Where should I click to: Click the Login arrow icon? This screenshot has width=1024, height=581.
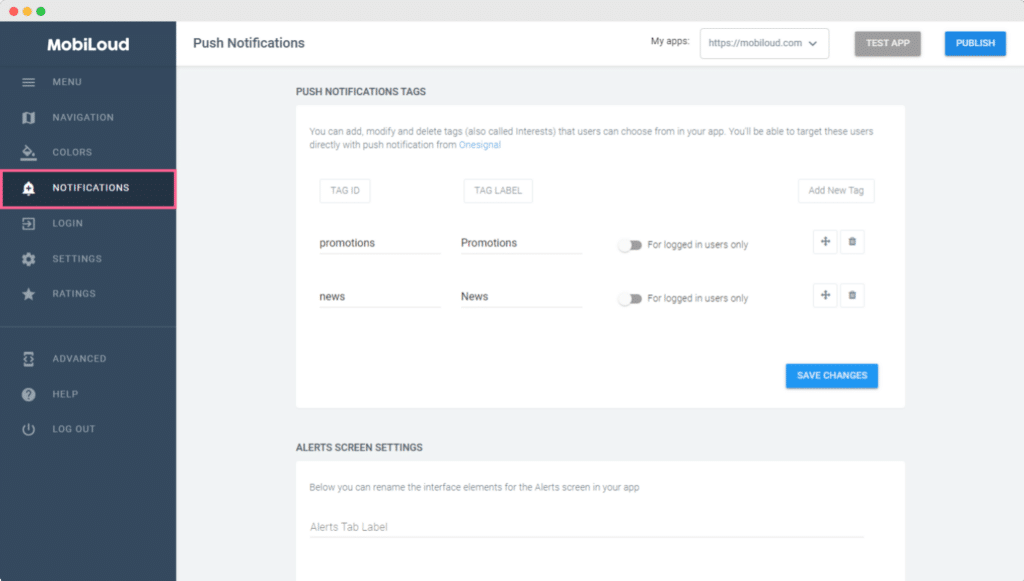point(29,224)
